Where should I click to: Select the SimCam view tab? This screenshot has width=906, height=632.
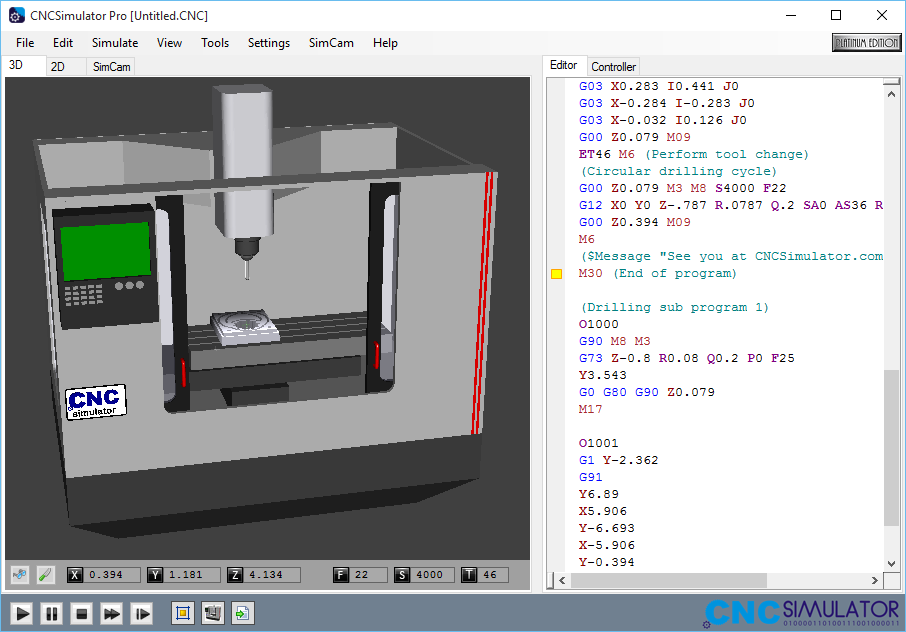(x=111, y=66)
